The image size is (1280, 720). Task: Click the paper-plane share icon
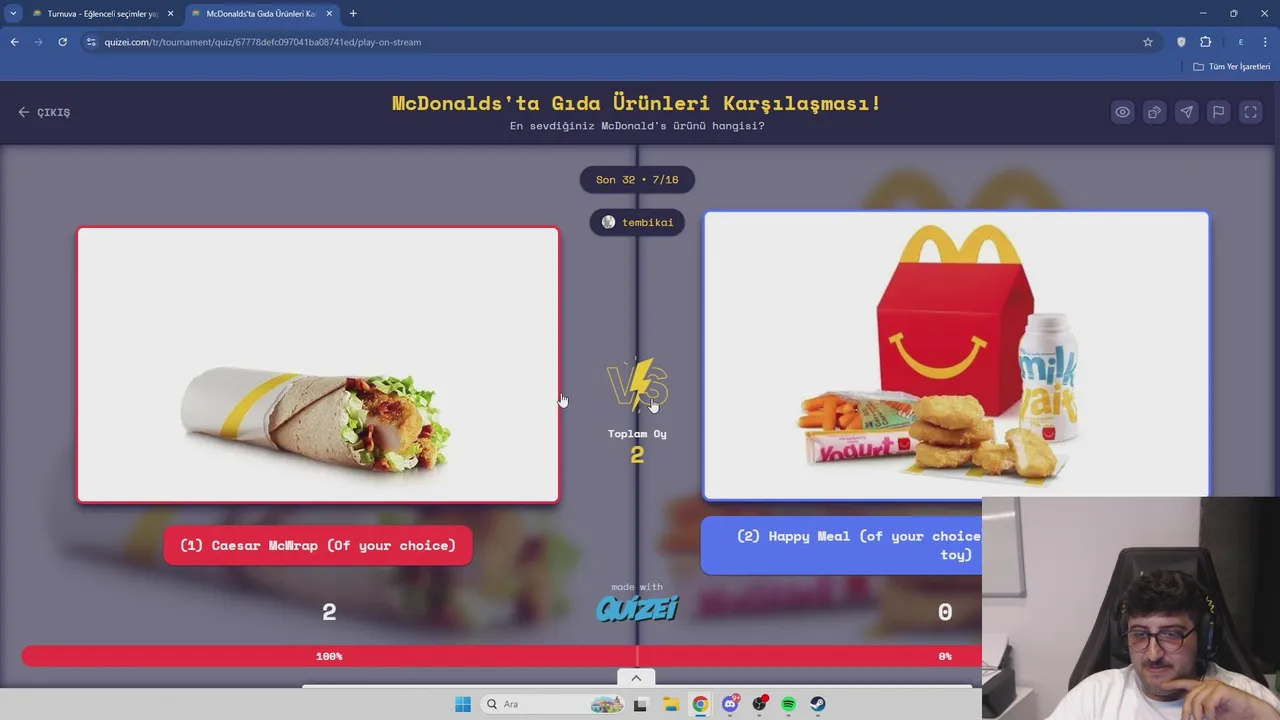pos(1187,112)
